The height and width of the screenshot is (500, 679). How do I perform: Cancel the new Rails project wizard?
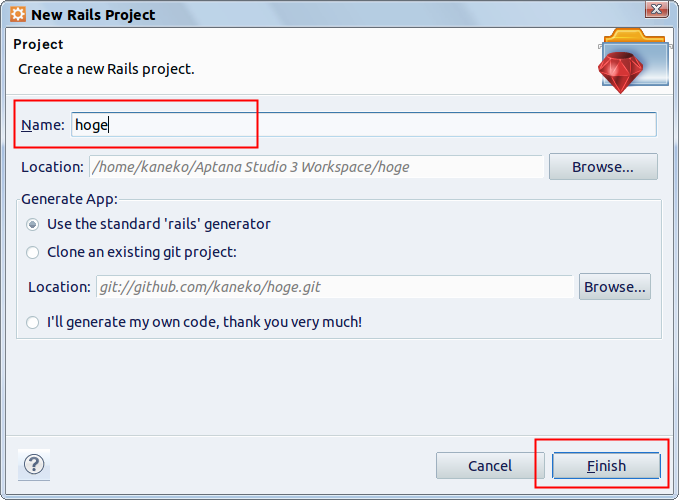click(490, 466)
